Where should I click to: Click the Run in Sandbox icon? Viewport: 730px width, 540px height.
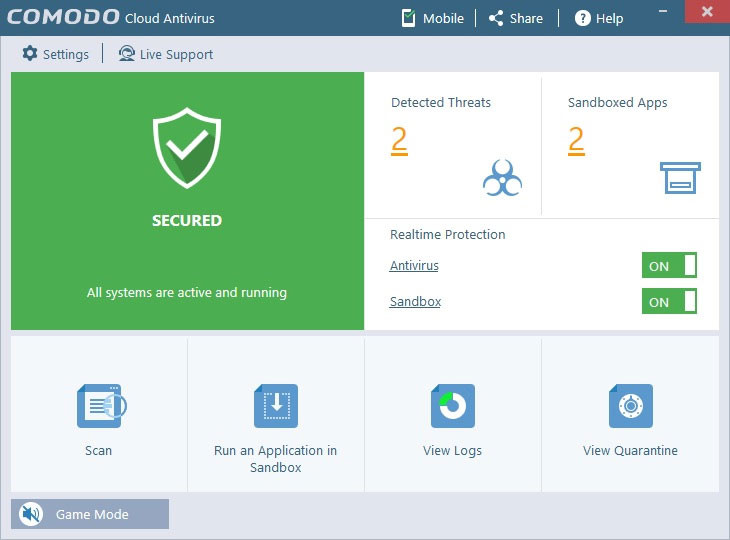click(276, 405)
